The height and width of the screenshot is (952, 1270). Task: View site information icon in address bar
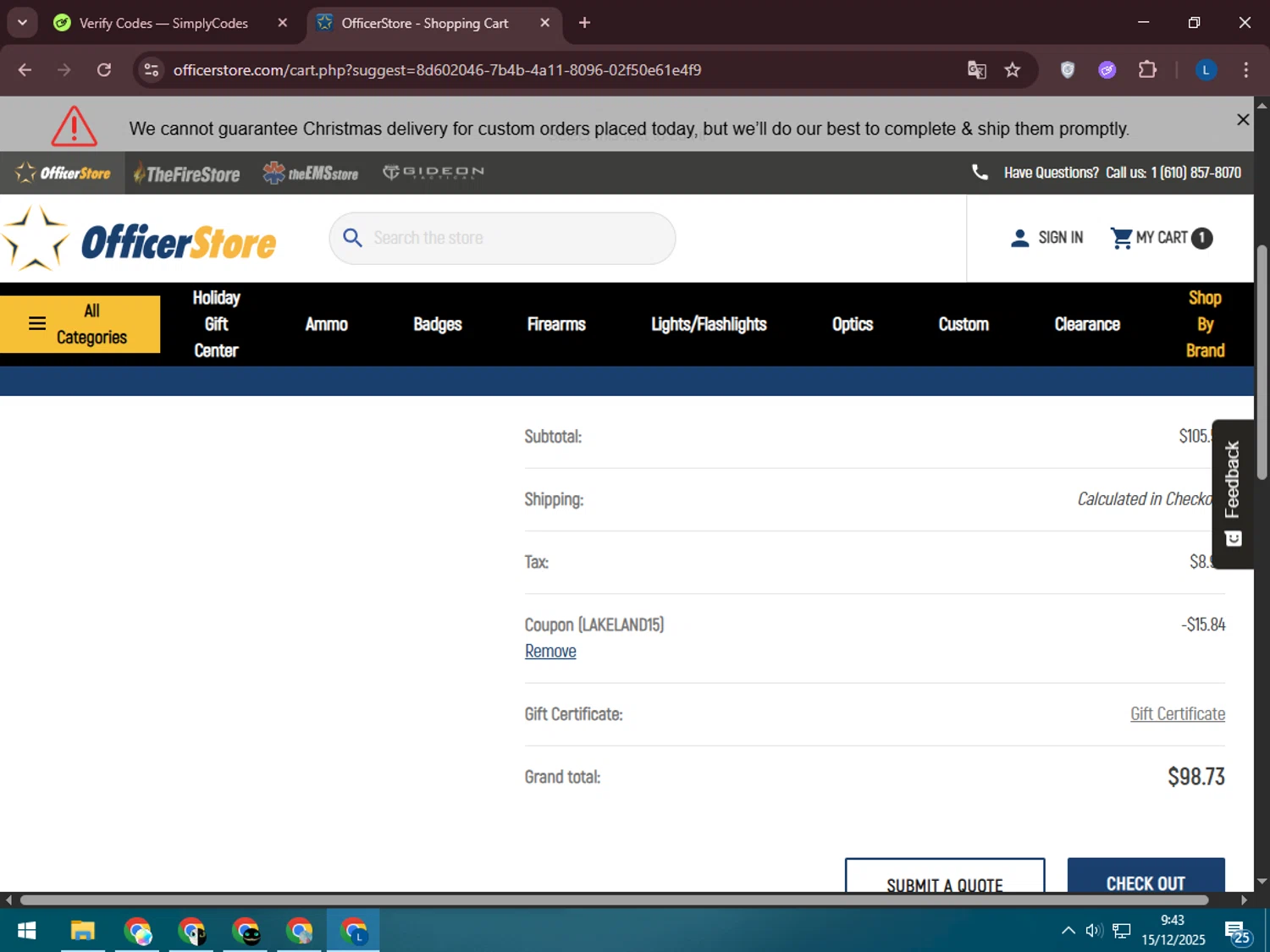(x=152, y=70)
